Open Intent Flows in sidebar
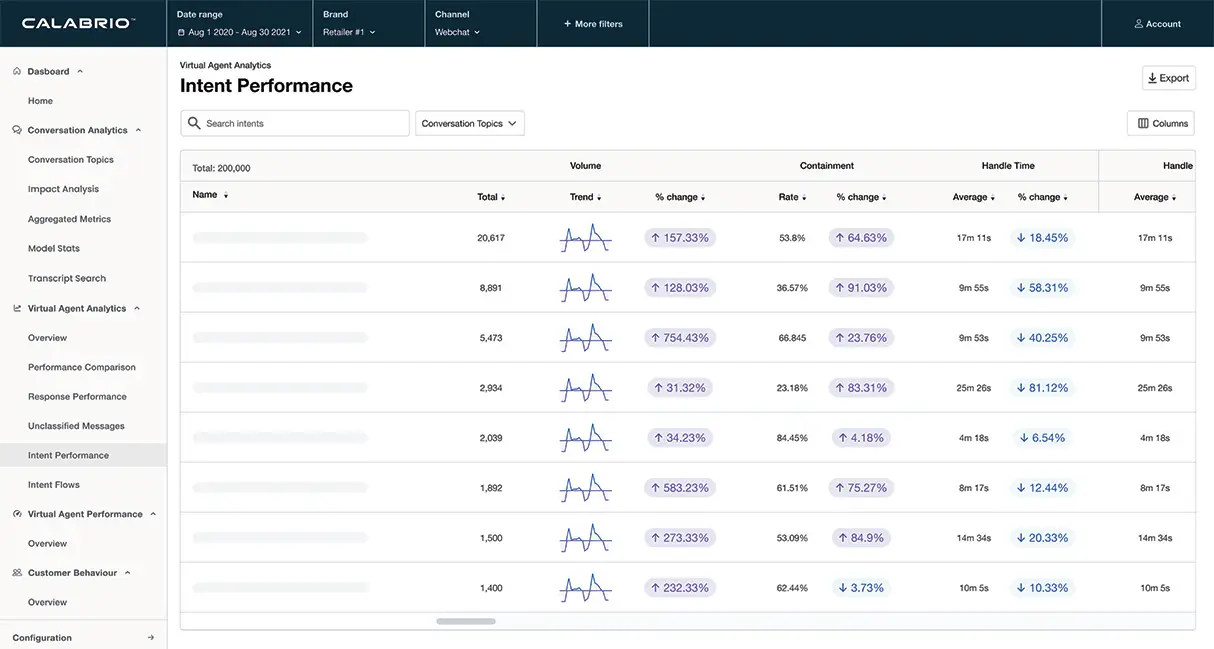This screenshot has width=1214, height=649. tap(54, 485)
